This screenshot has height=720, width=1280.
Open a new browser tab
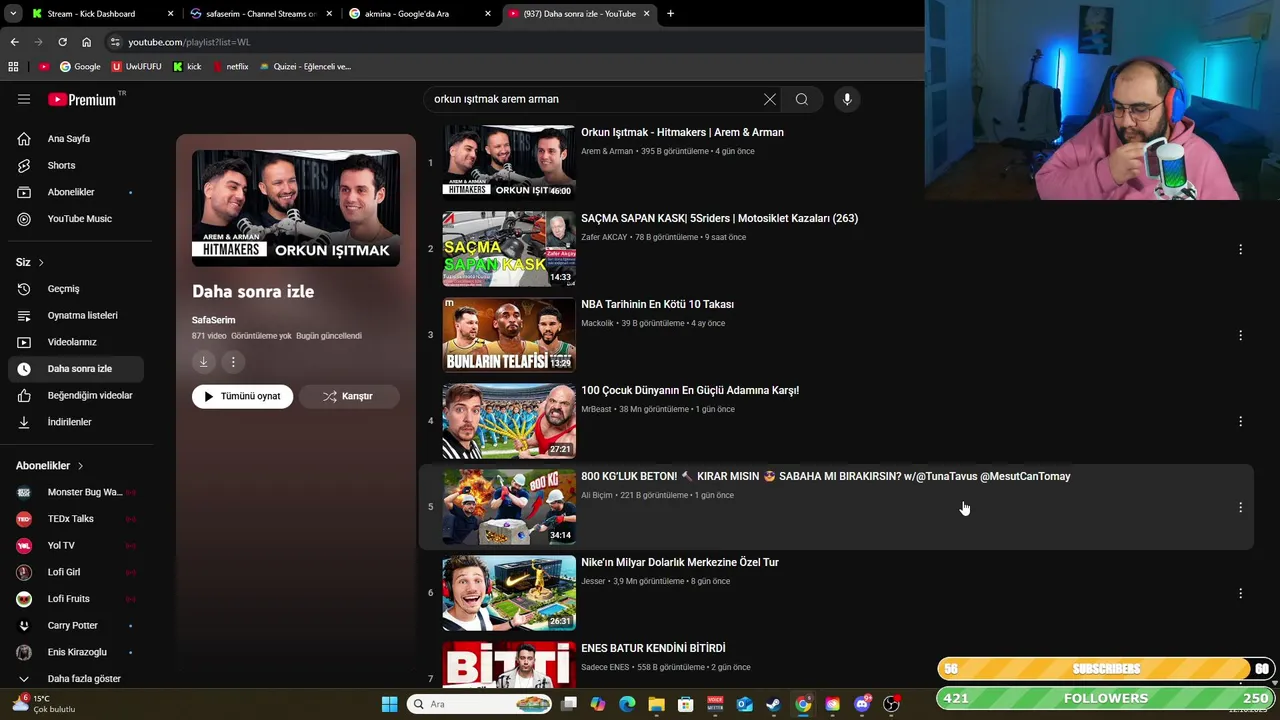[670, 14]
